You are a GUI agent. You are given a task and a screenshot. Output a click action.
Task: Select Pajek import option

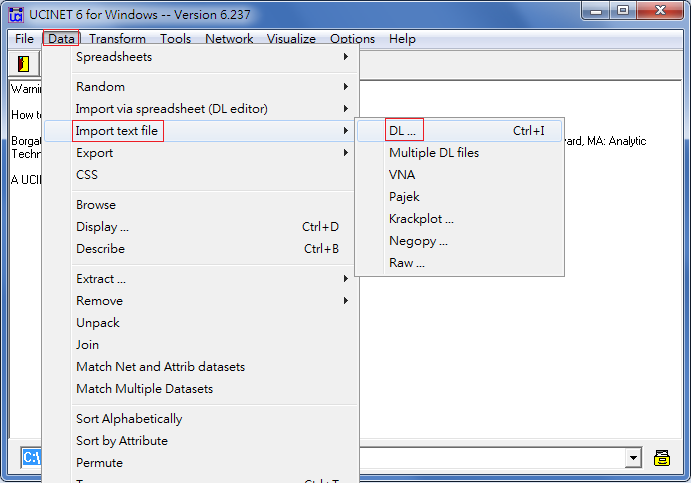pos(459,197)
